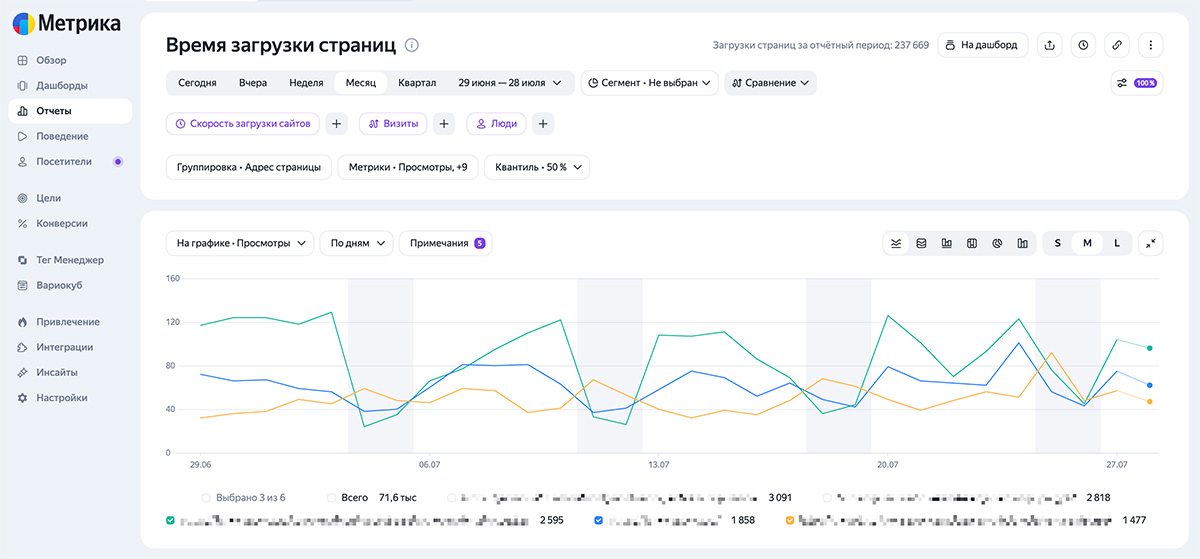Collapse chart with arrows icon

(x=1151, y=243)
